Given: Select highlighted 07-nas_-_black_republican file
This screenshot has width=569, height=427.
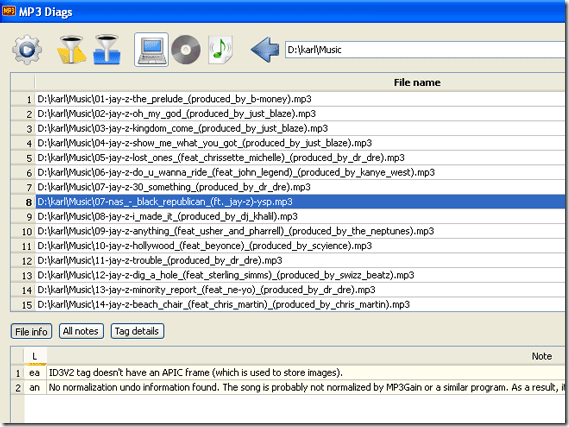Looking at the screenshot, I should tap(300, 202).
